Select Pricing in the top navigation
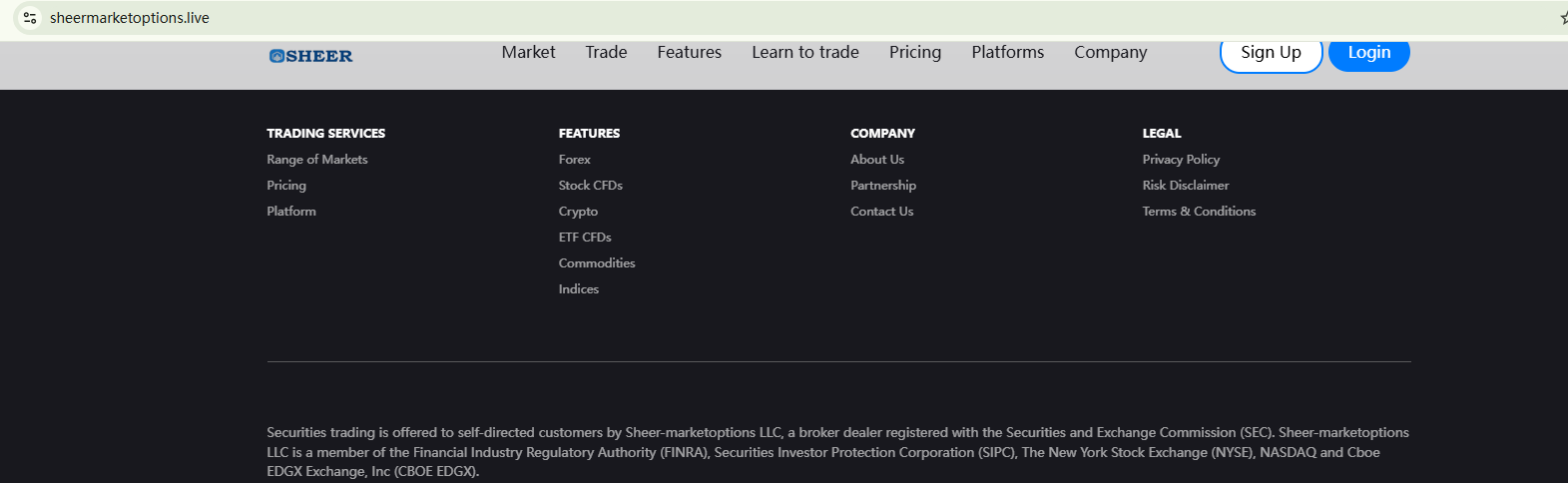 pyautogui.click(x=914, y=52)
